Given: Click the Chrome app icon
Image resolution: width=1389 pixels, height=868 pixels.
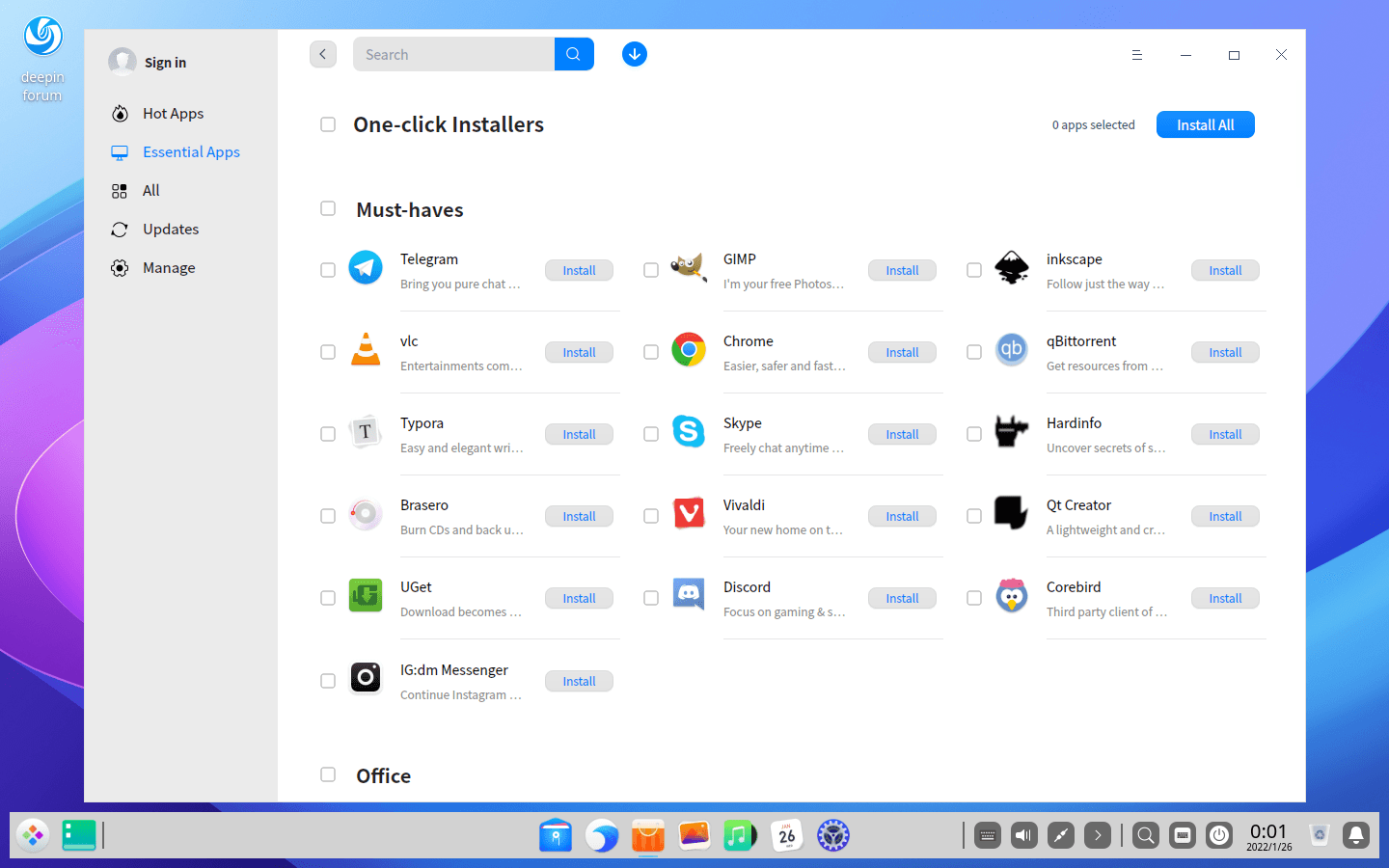Looking at the screenshot, I should (689, 349).
